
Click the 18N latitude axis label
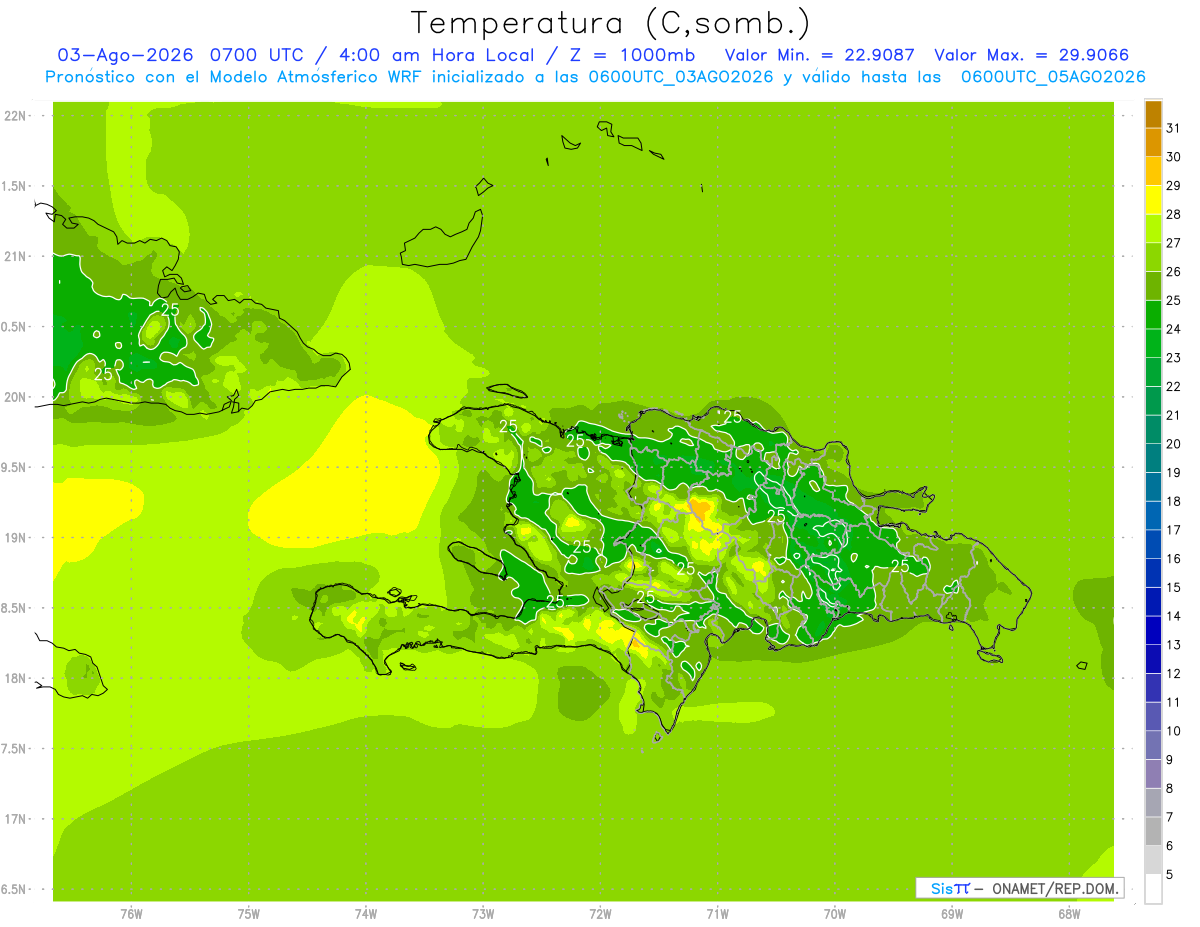pos(14,678)
